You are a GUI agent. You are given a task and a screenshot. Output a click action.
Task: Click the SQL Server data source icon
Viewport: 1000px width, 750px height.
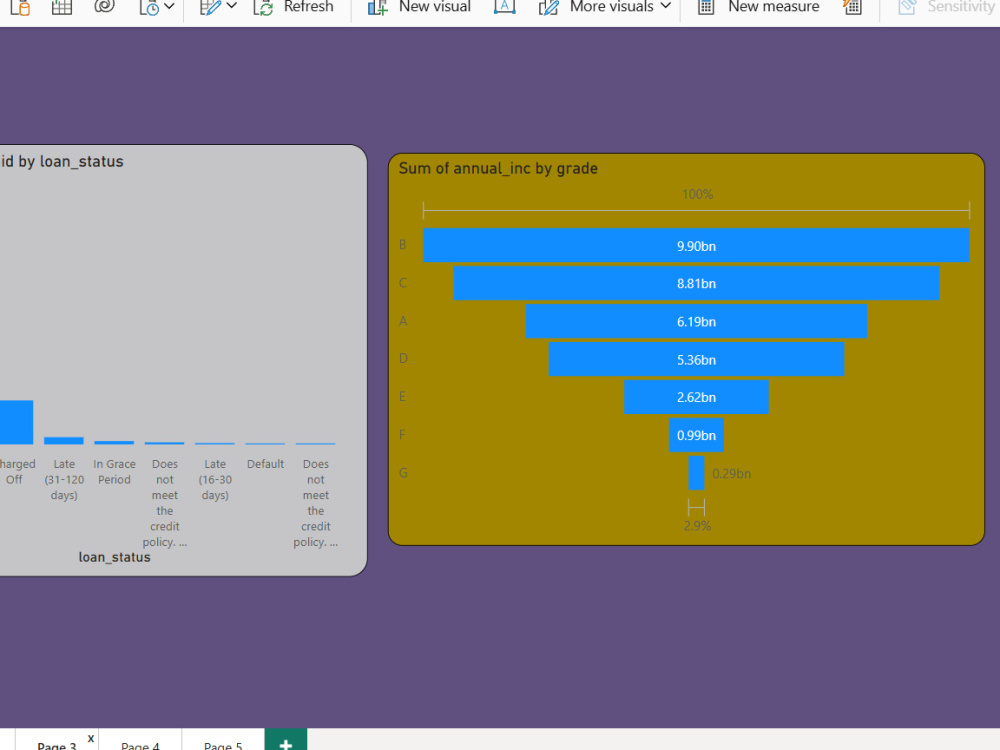pyautogui.click(x=20, y=7)
